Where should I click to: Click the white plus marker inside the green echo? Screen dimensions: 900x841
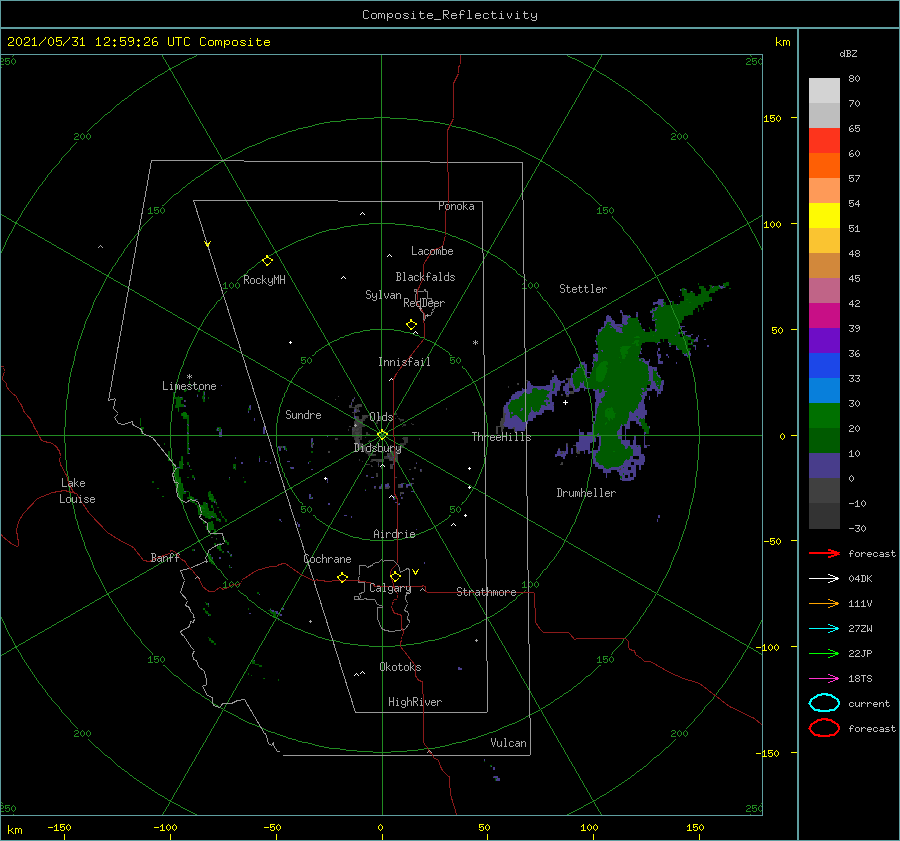coord(565,402)
